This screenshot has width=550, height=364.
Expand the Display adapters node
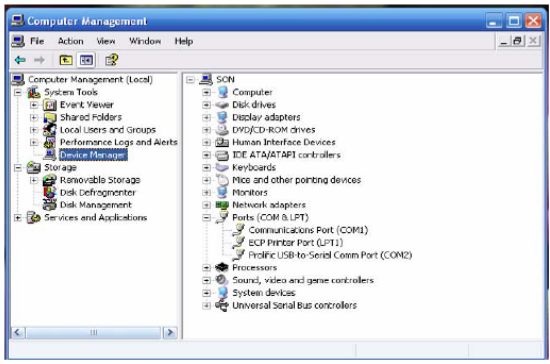[207, 117]
